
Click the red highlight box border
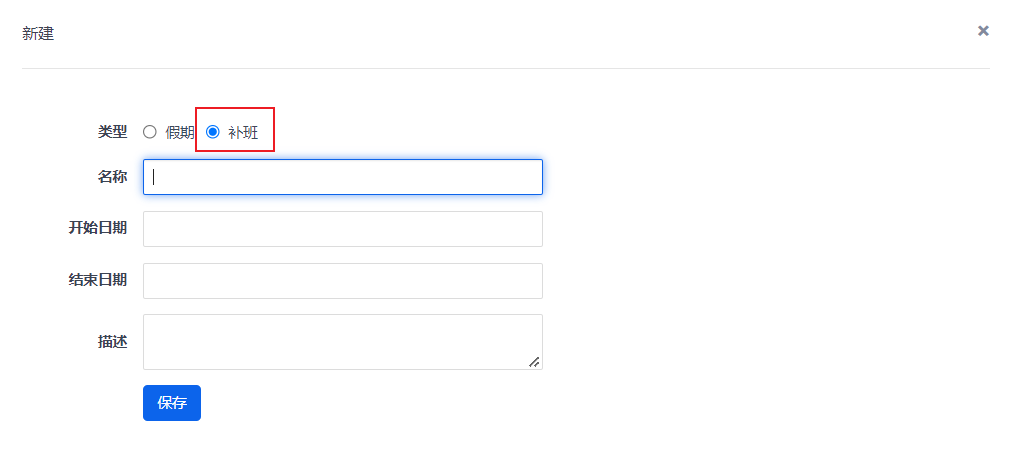(235, 108)
